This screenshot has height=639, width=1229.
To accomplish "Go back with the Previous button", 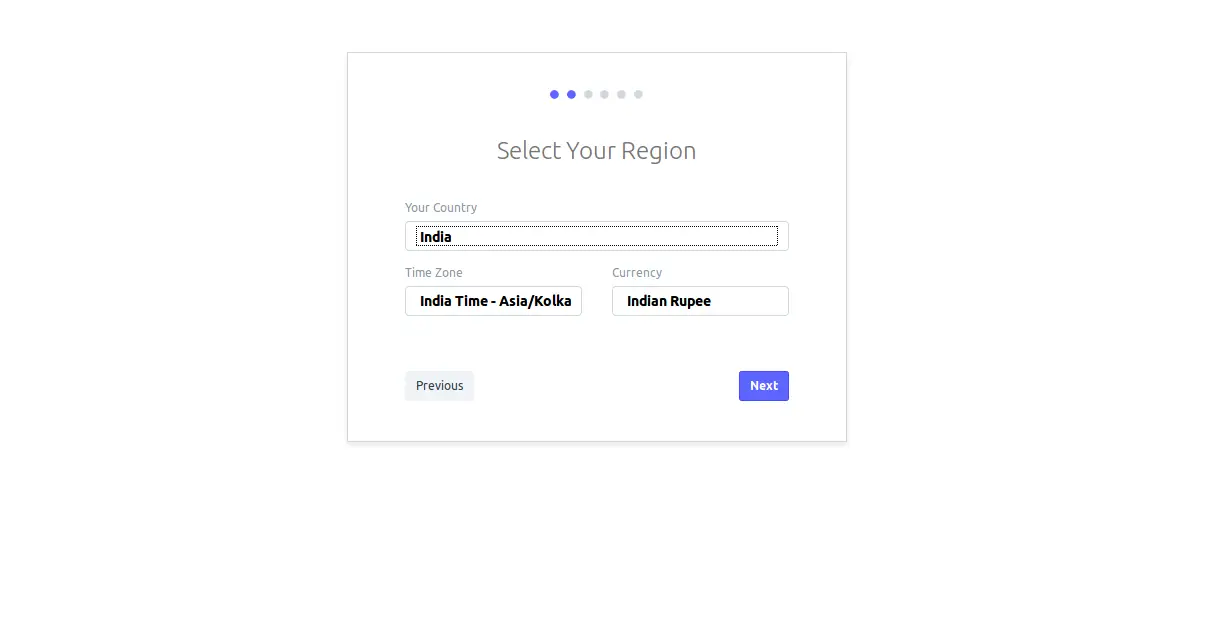I will pos(439,386).
